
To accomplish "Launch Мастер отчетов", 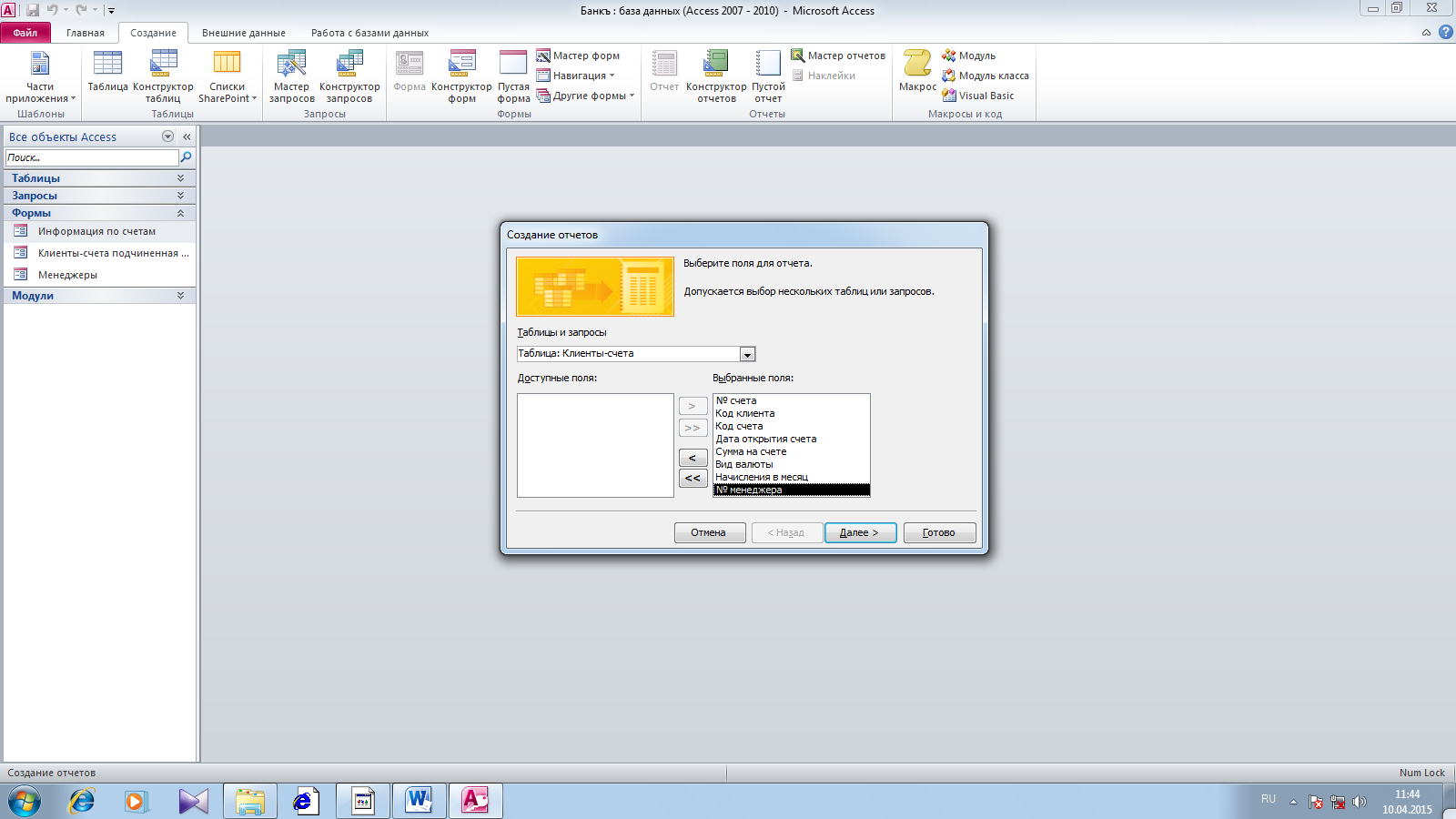I will (x=838, y=56).
